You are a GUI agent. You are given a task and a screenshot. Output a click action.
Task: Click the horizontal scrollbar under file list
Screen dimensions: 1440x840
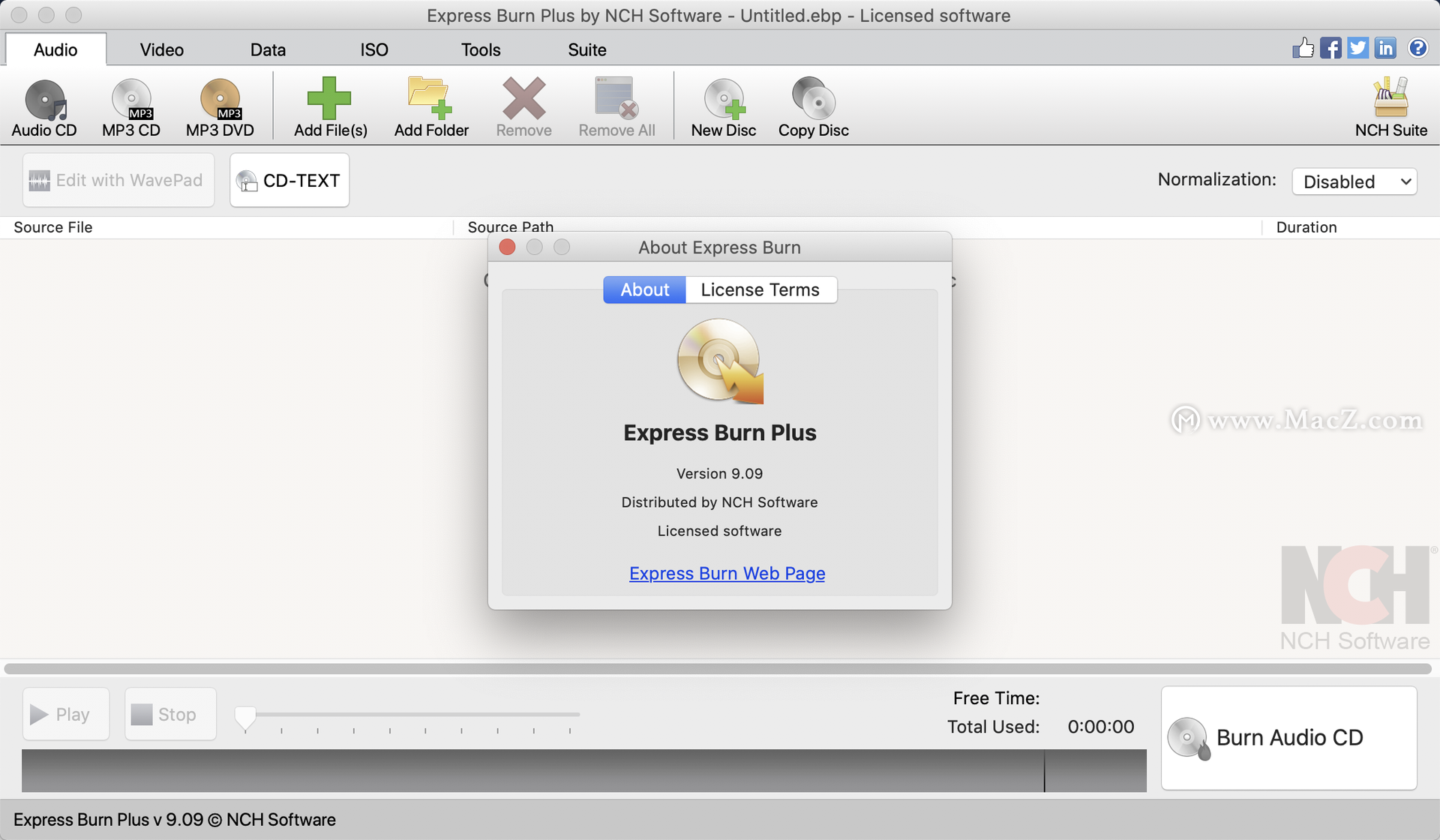718,667
